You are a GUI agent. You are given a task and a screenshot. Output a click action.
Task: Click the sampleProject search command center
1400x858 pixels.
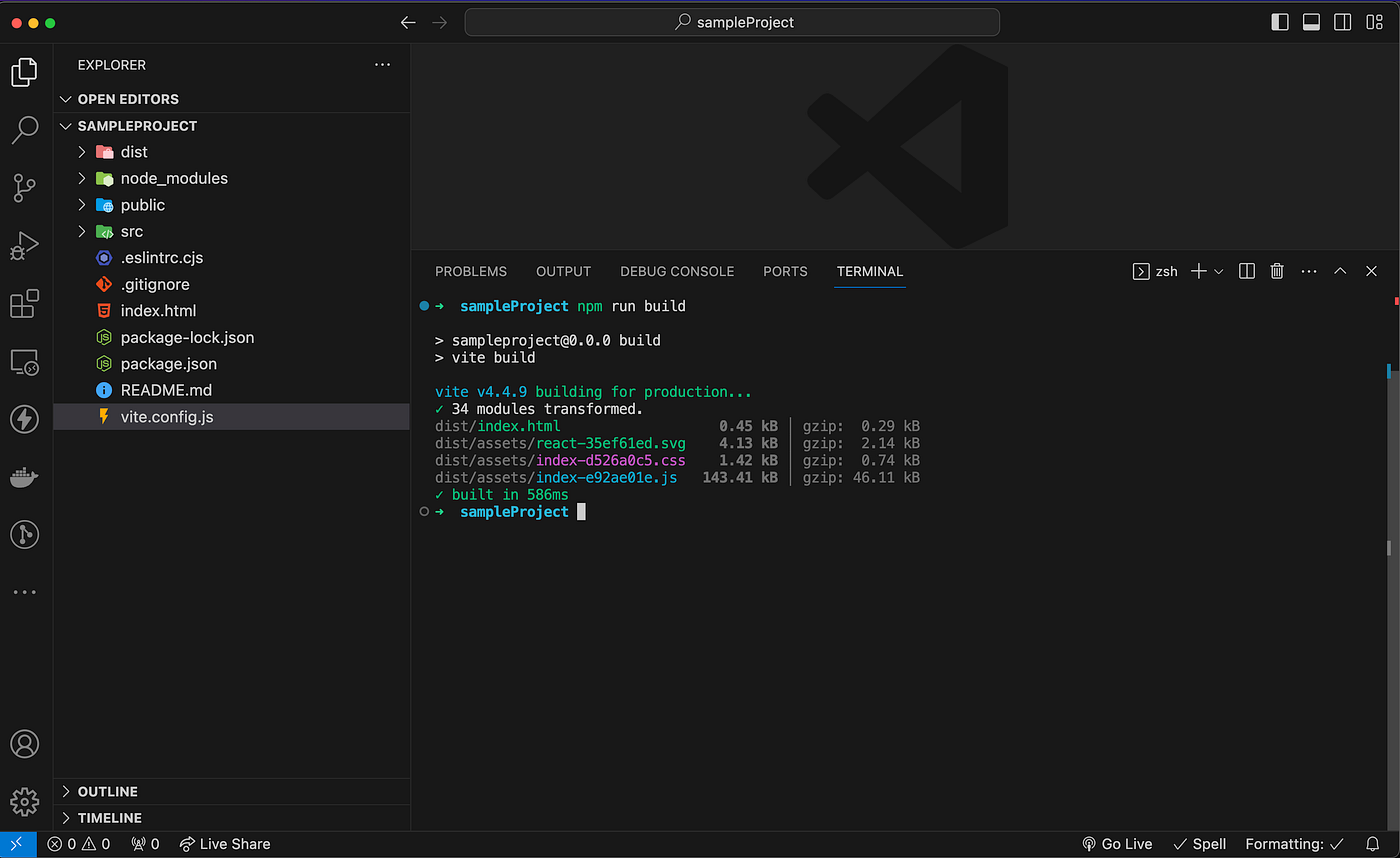tap(732, 22)
